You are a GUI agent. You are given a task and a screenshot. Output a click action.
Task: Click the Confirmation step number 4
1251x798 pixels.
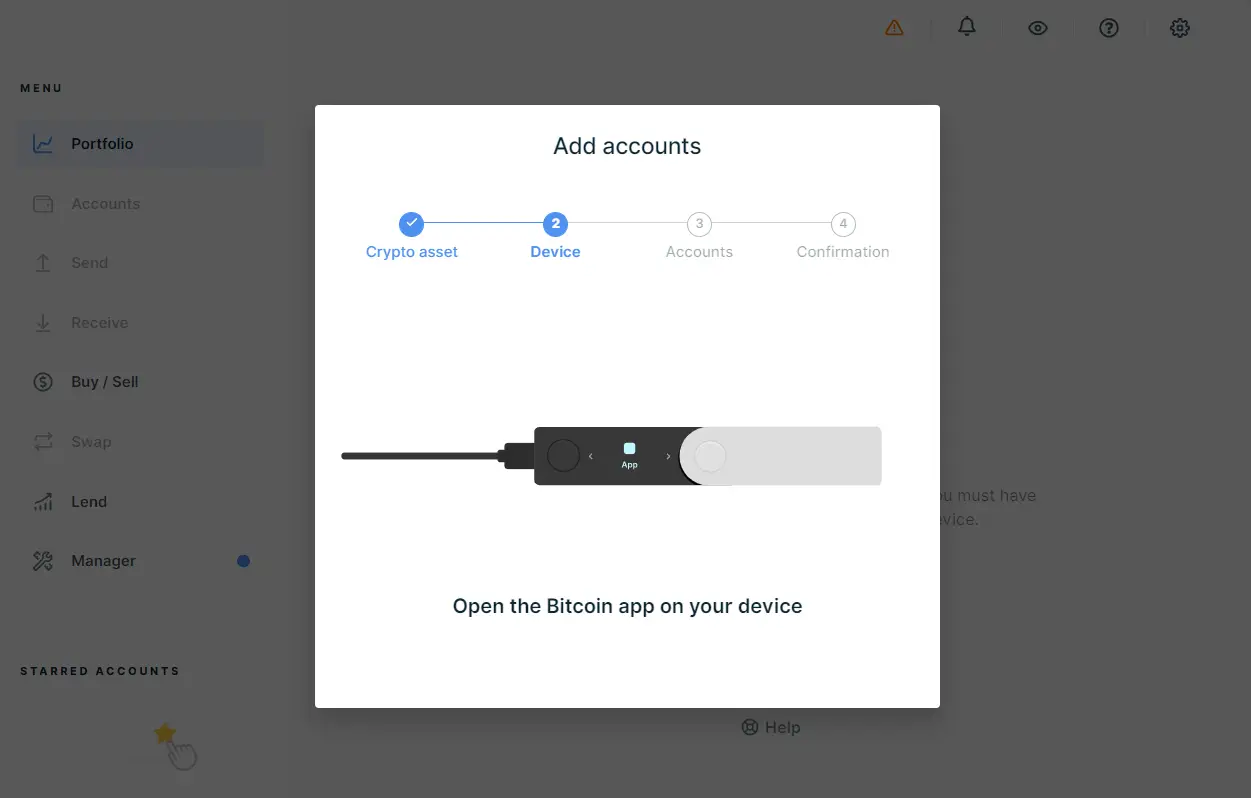(843, 223)
